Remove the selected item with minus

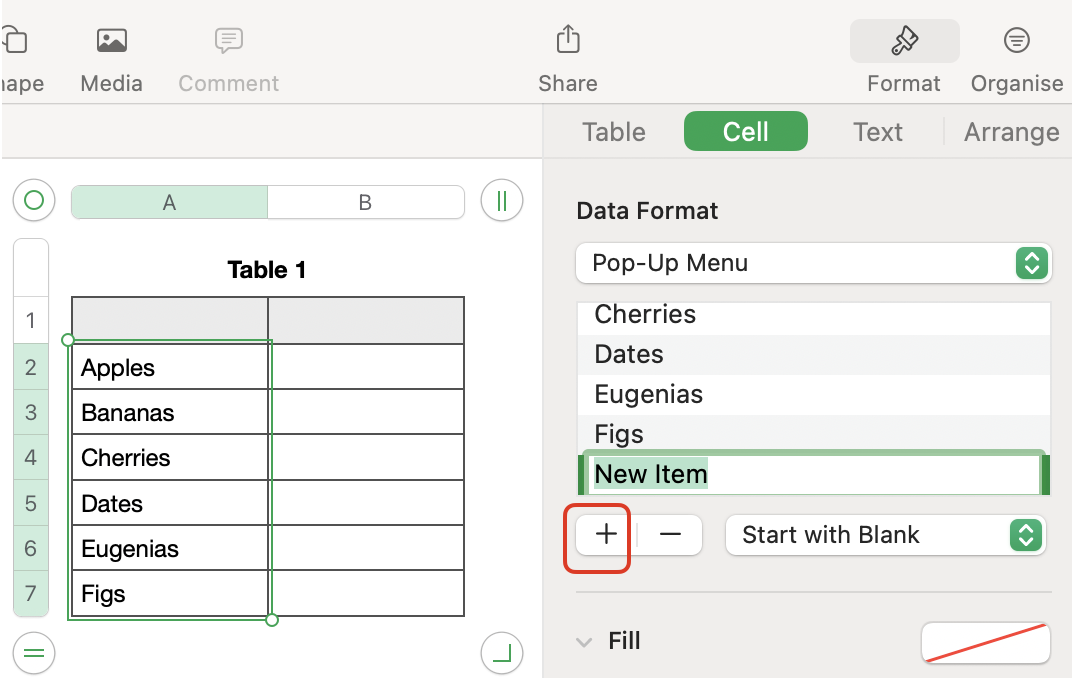[x=670, y=535]
